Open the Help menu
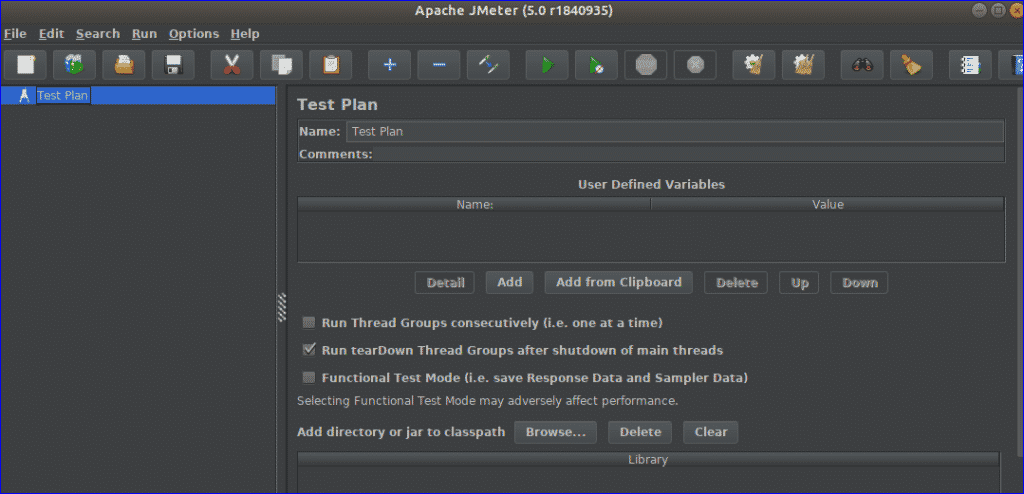 click(245, 34)
